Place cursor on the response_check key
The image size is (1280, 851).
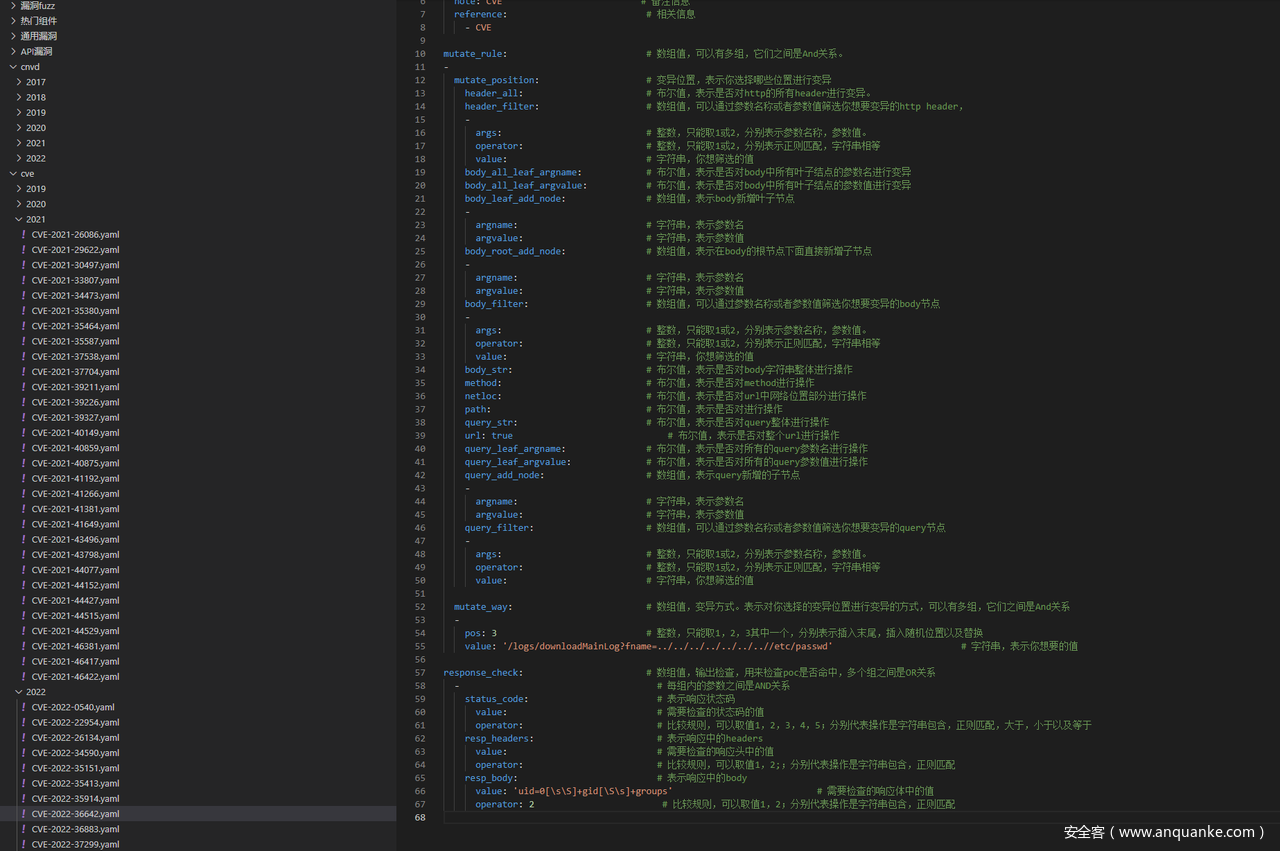click(481, 673)
